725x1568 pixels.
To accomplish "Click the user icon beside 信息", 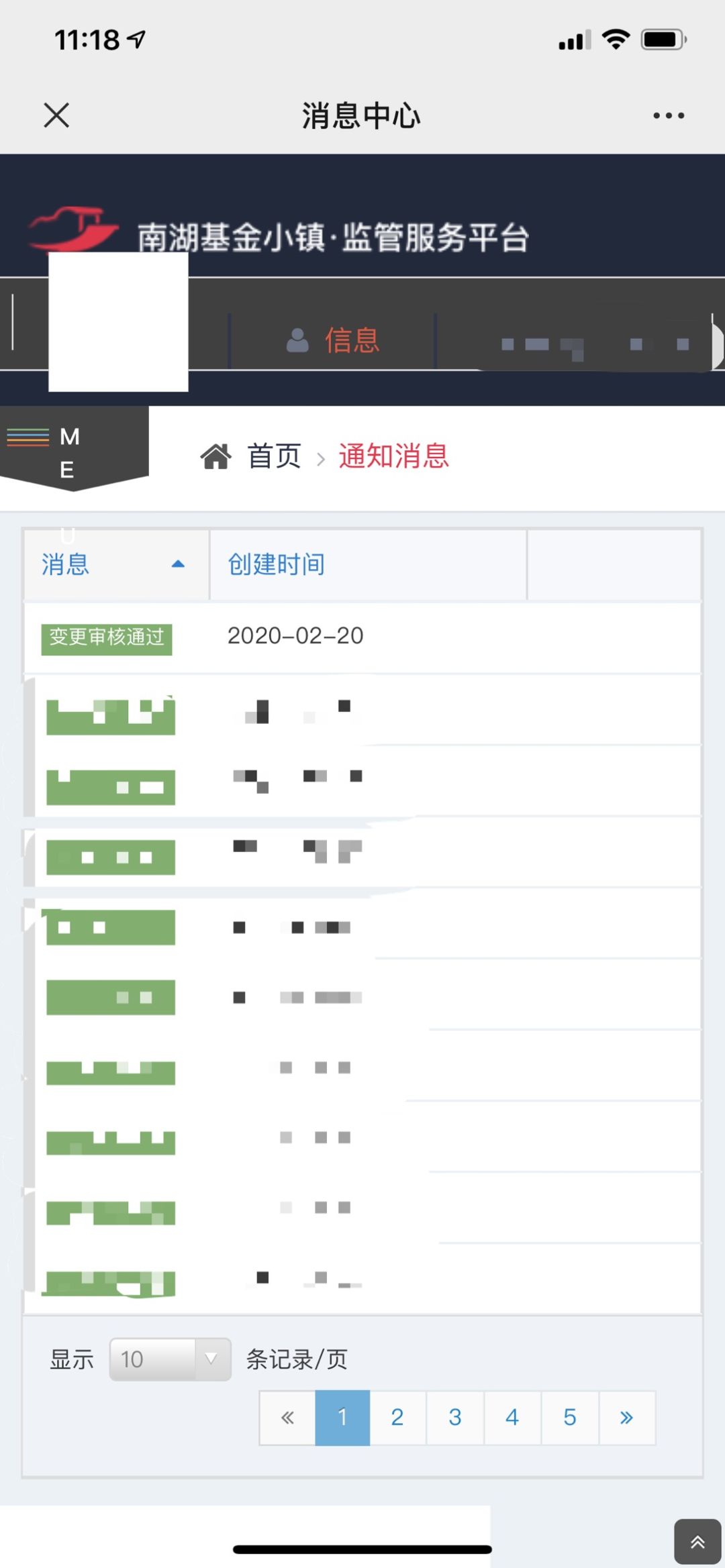I will (297, 340).
